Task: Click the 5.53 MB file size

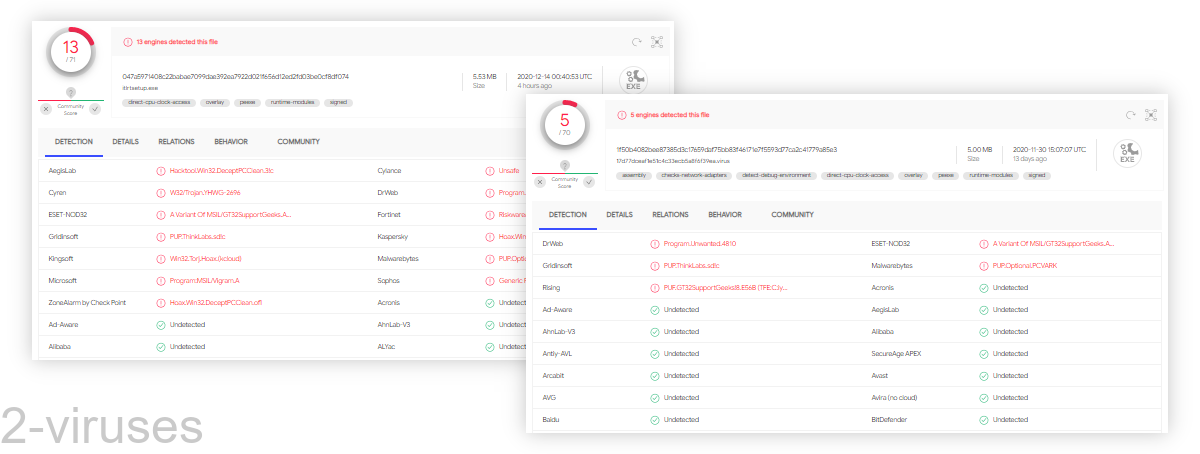Action: click(485, 76)
